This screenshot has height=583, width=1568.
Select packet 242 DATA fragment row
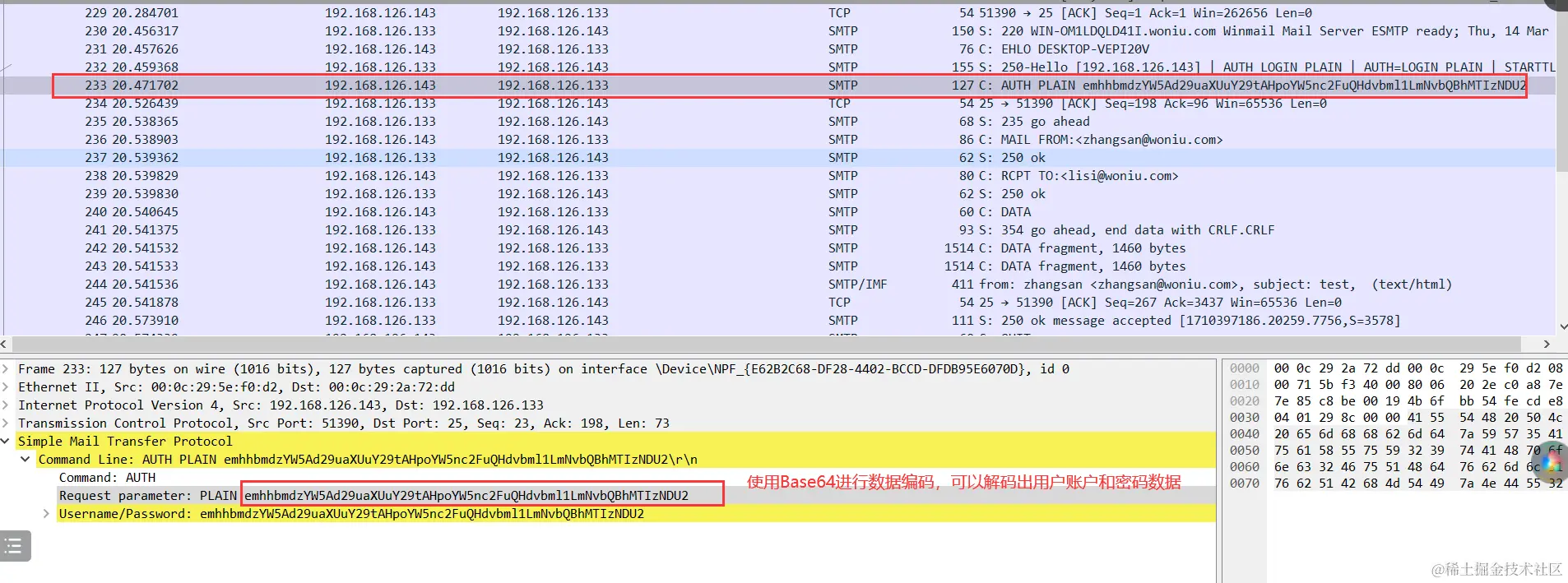click(779, 248)
